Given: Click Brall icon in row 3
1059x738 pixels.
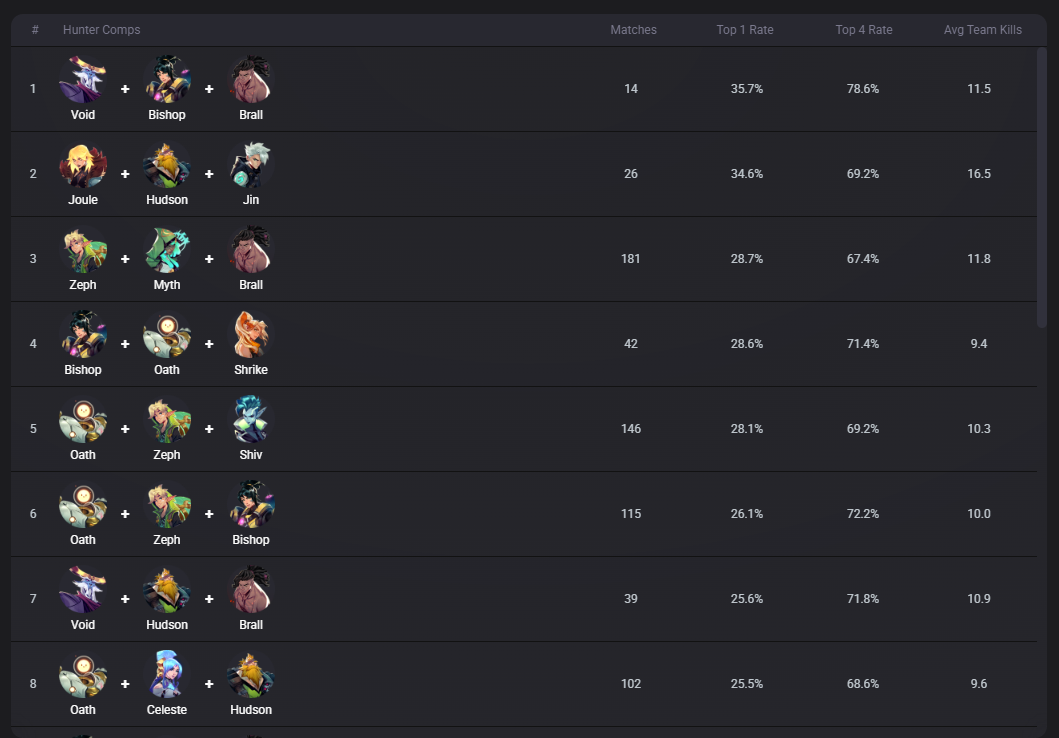Looking at the screenshot, I should pyautogui.click(x=251, y=250).
